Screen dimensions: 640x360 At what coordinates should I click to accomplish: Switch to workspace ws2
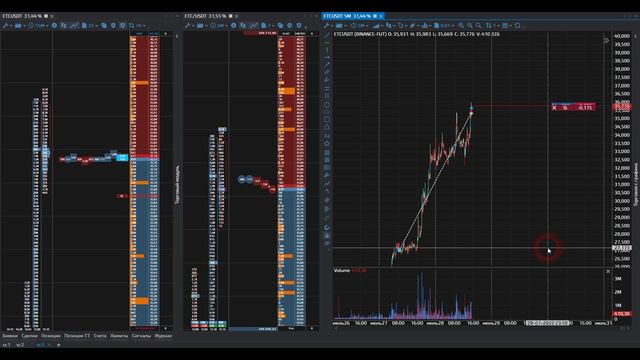tap(20, 345)
